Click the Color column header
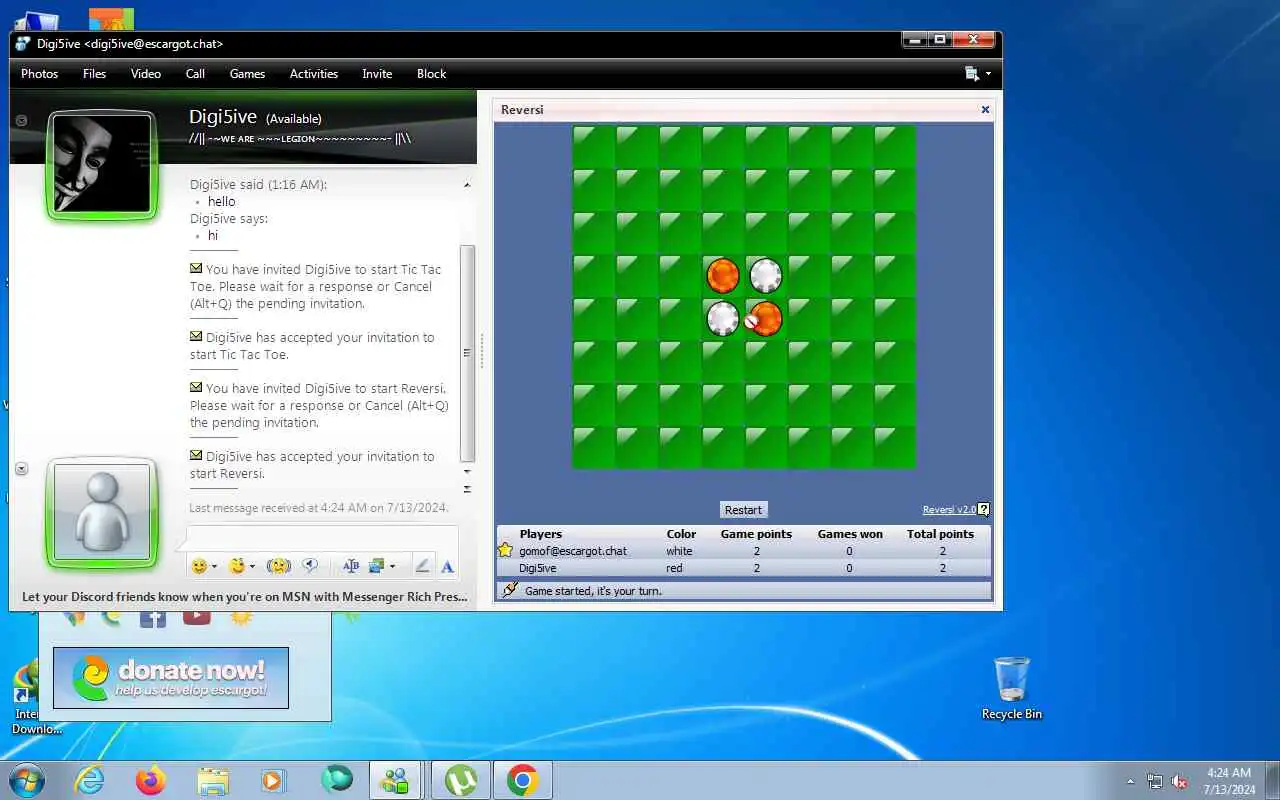 [x=681, y=534]
